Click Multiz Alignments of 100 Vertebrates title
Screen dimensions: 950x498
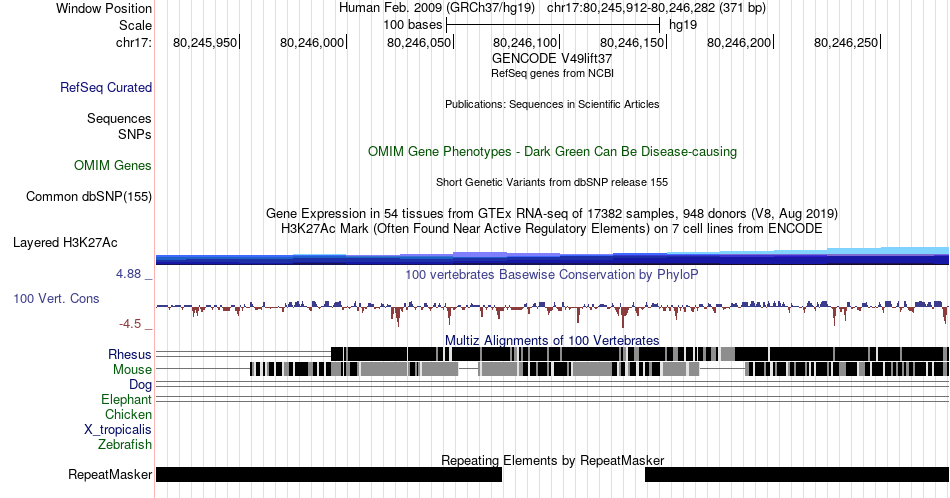[x=552, y=340]
